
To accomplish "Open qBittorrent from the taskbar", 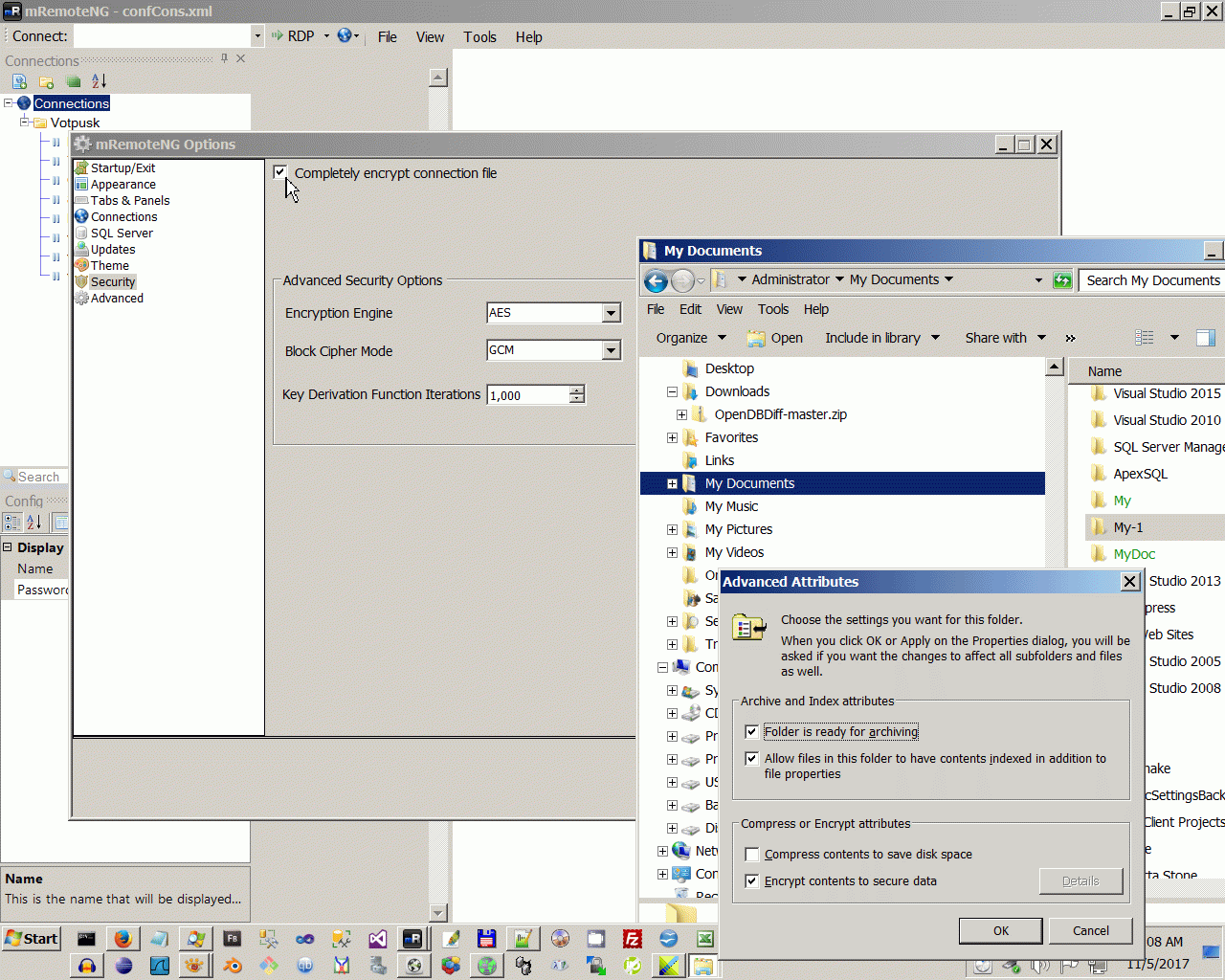I will (305, 966).
